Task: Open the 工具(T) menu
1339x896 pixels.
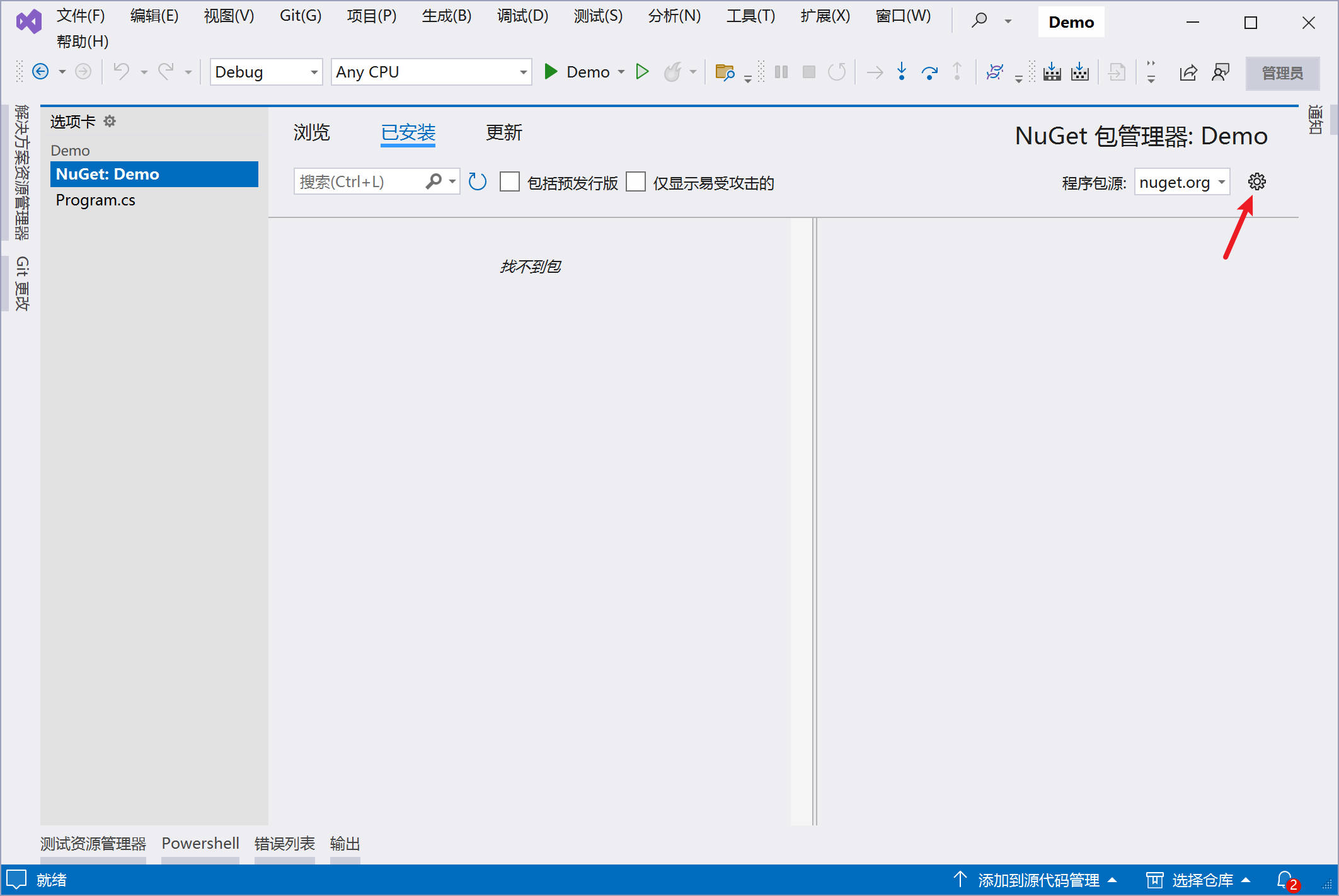Action: coord(750,16)
